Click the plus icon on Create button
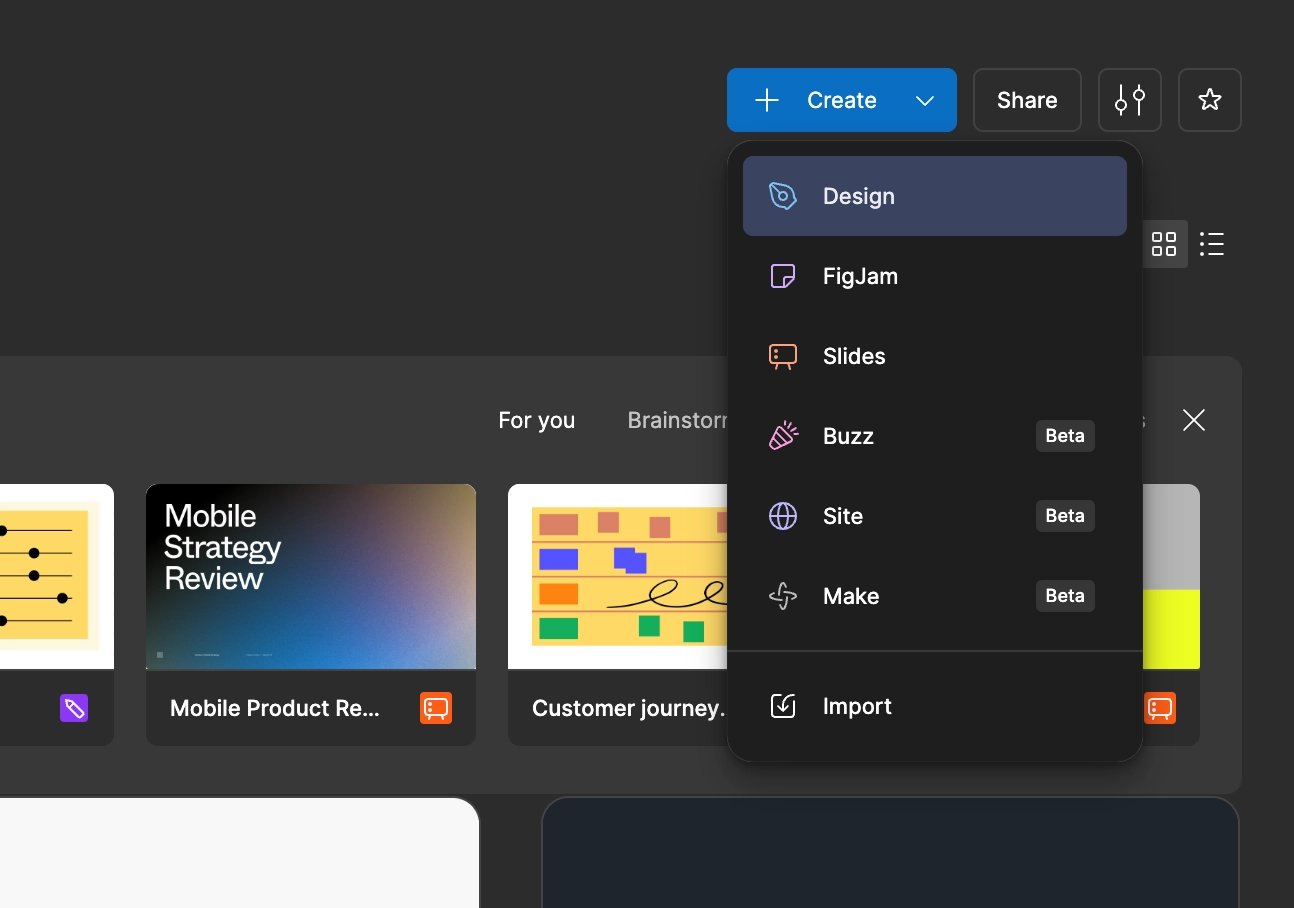Image resolution: width=1294 pixels, height=908 pixels. pos(767,100)
